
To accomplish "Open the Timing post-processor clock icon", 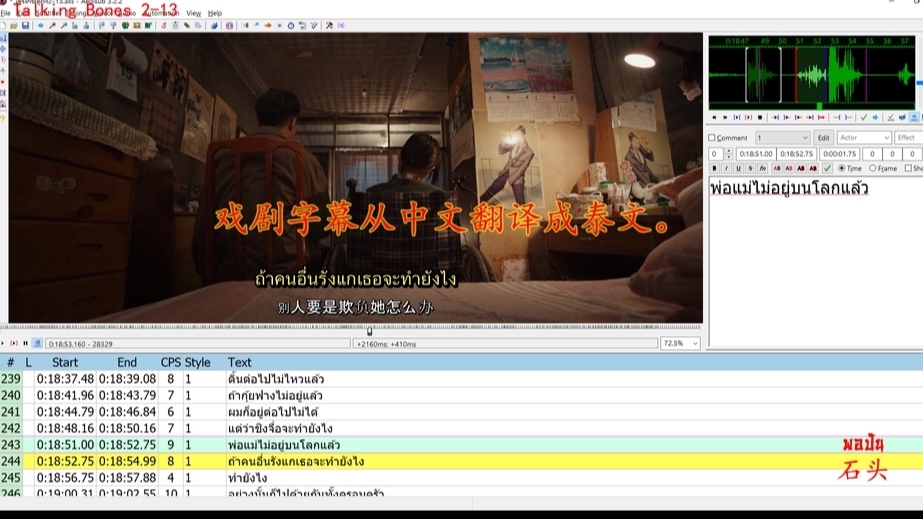I will tap(291, 25).
